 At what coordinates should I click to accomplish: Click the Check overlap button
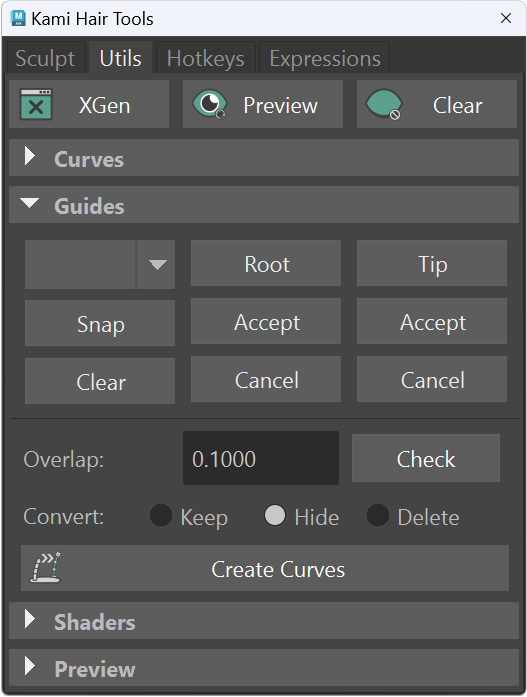coord(426,458)
